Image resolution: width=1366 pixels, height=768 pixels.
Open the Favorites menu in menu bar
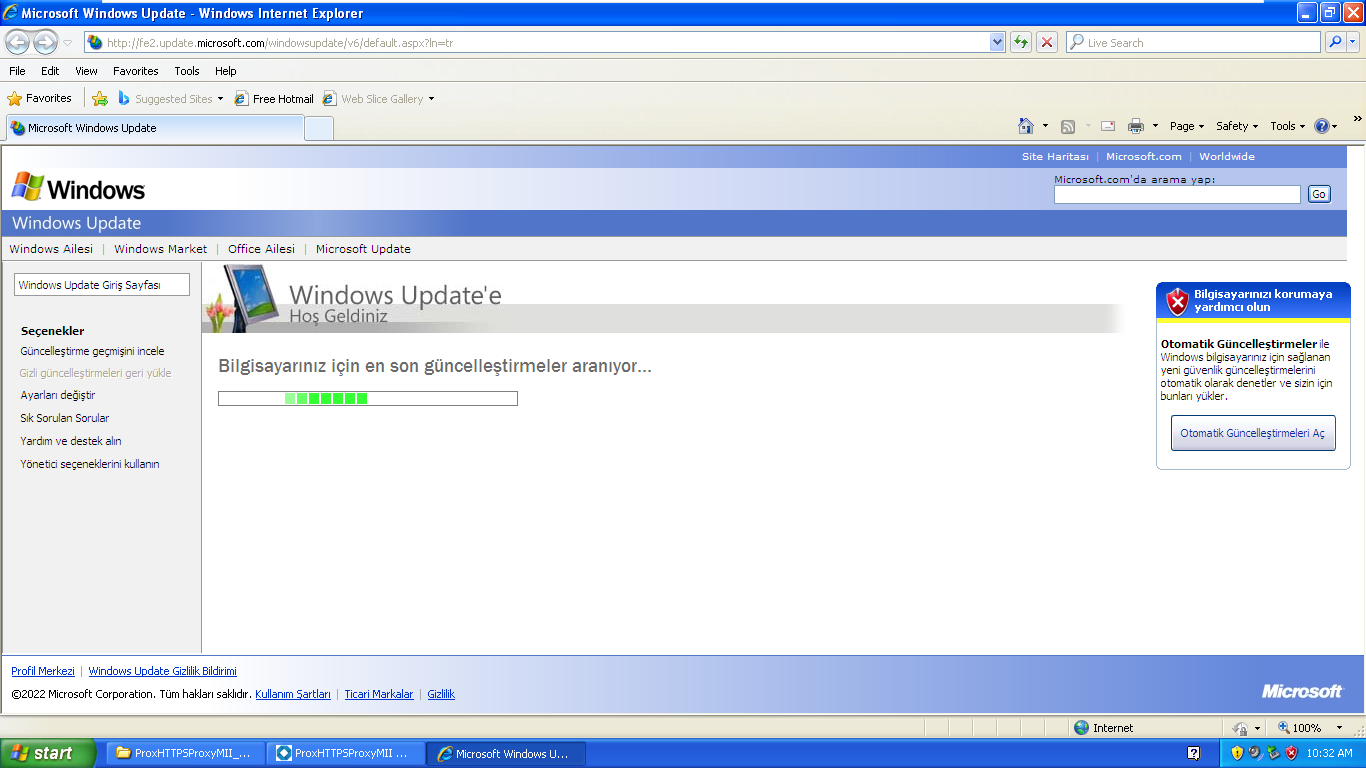point(135,71)
